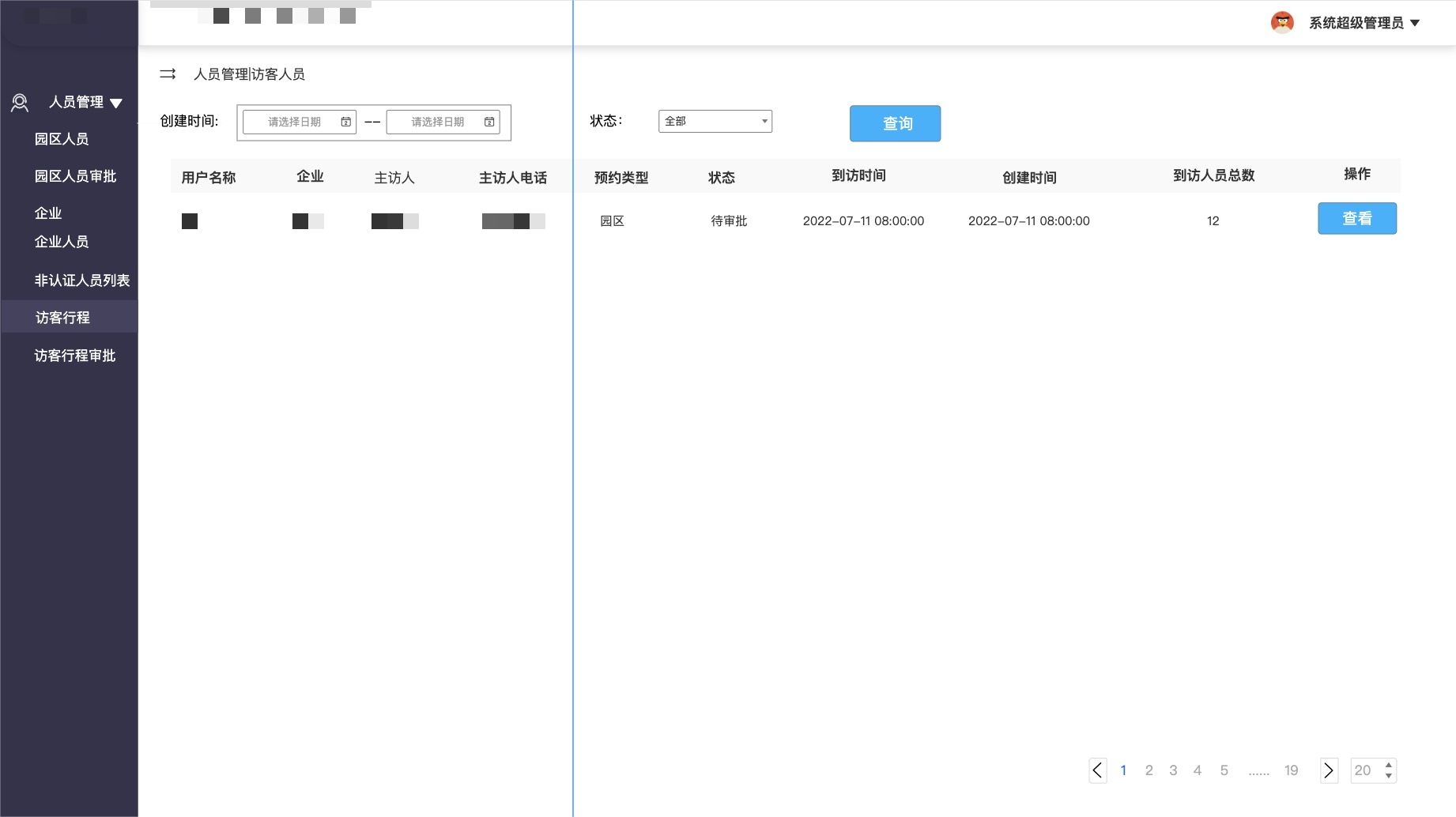Viewport: 1456px width, 817px height.
Task: Open 园区人员 menu item
Action: [x=62, y=139]
